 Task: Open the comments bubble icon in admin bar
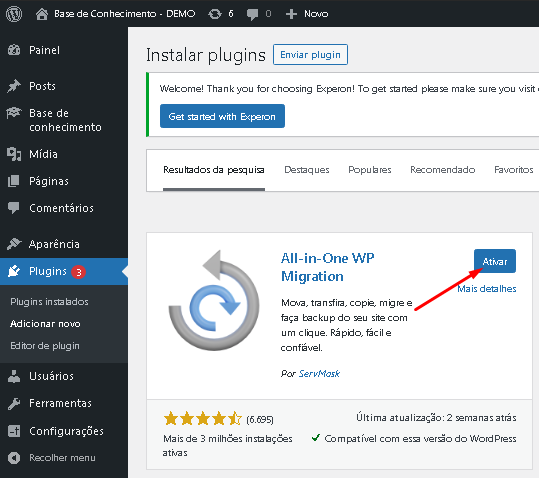coord(252,14)
